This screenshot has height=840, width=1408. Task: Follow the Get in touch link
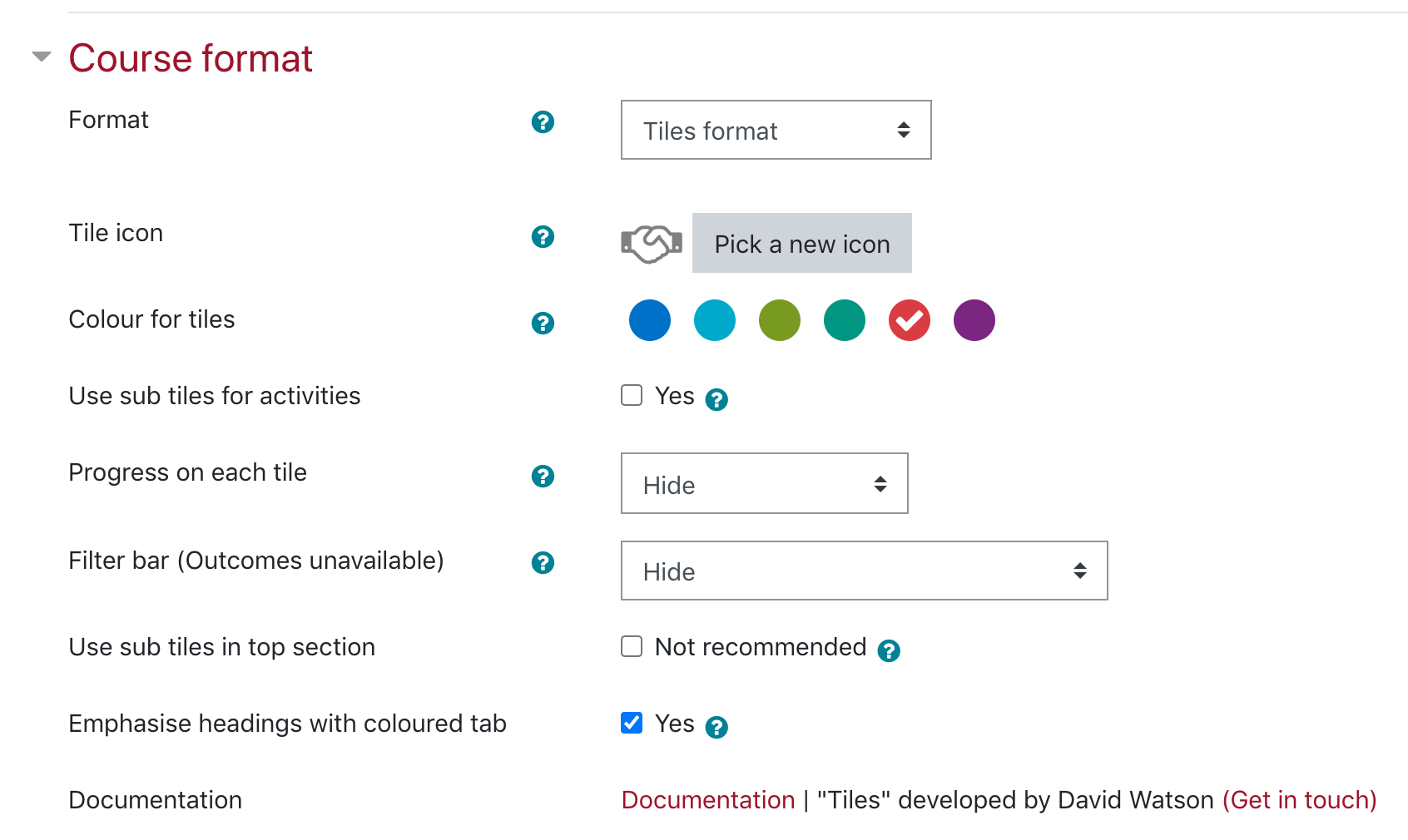point(1299,800)
